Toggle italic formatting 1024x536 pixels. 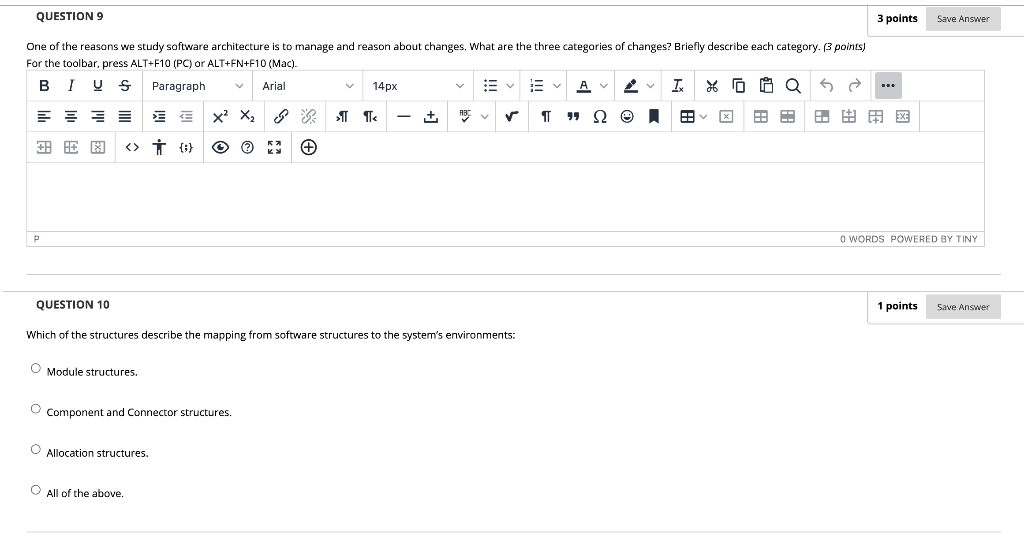coord(71,86)
